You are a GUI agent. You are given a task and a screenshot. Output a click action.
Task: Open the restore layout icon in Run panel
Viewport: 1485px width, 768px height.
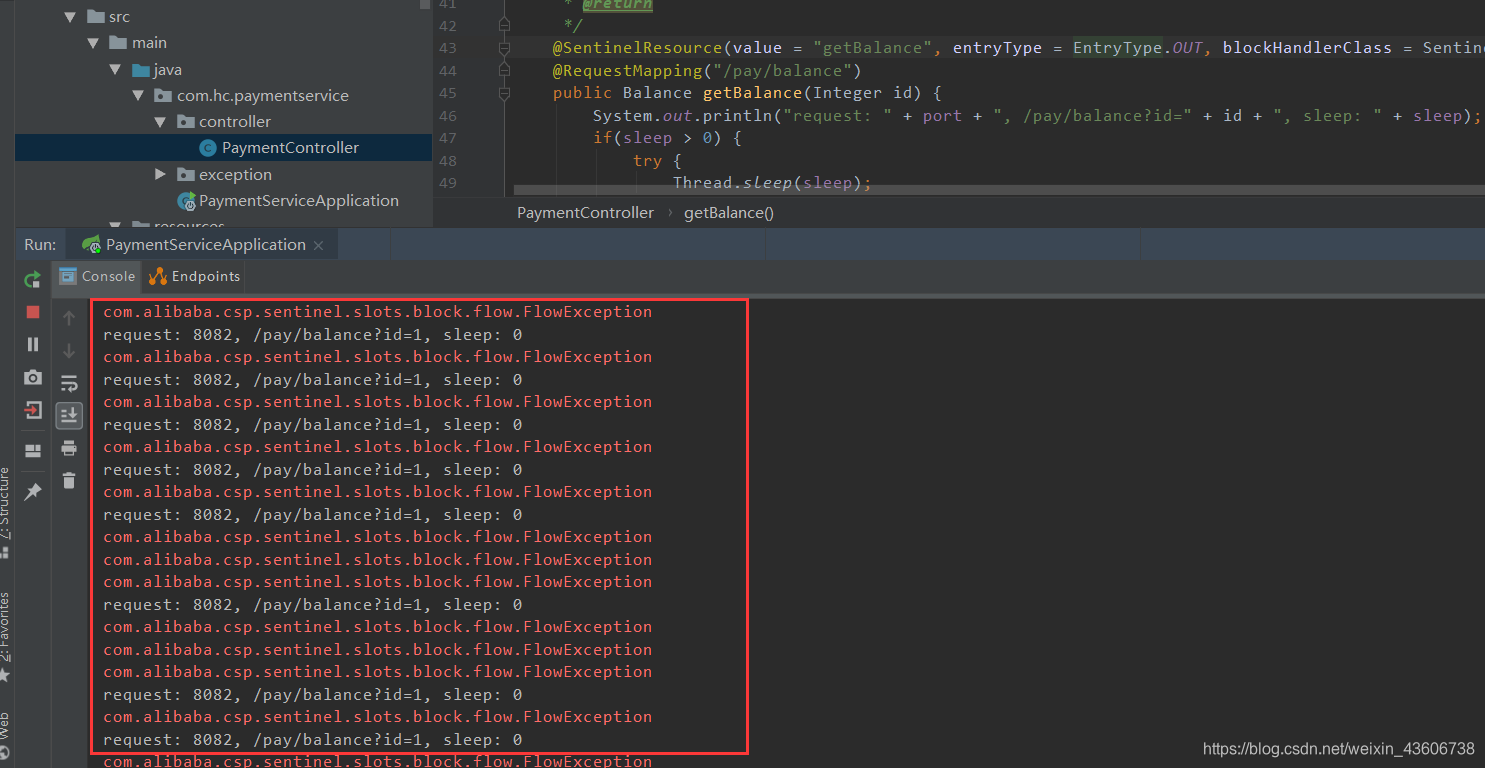pos(33,451)
